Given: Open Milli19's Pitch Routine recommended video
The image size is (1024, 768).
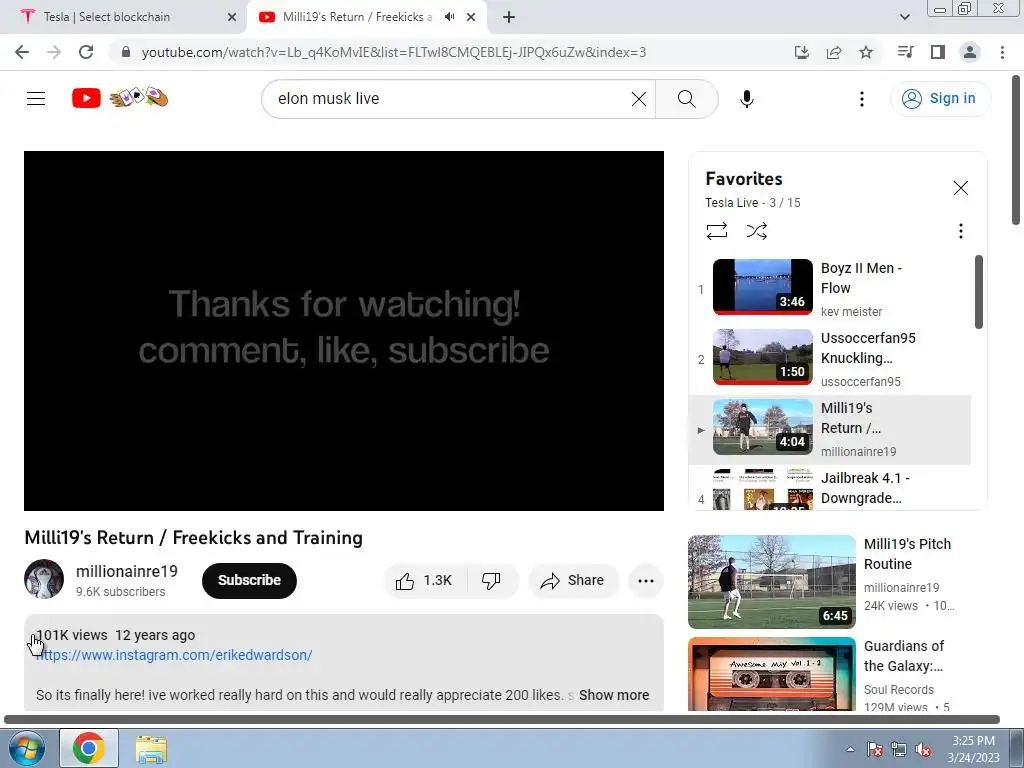Looking at the screenshot, I should click(771, 582).
